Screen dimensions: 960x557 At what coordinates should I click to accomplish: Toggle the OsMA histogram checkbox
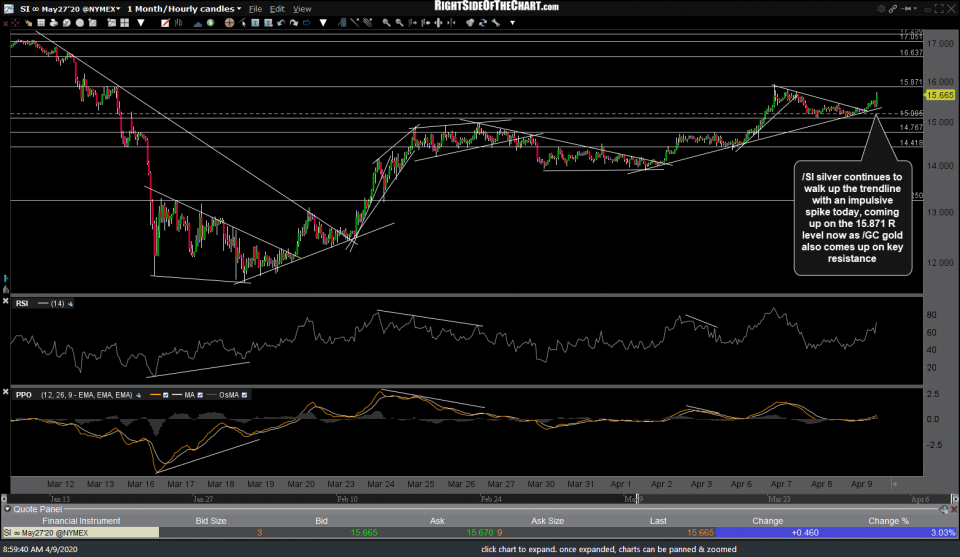click(x=244, y=395)
